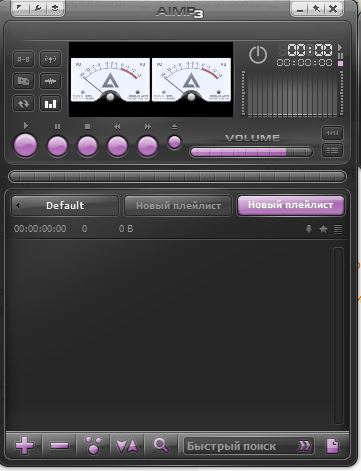Close the AIMP3 player

point(333,9)
